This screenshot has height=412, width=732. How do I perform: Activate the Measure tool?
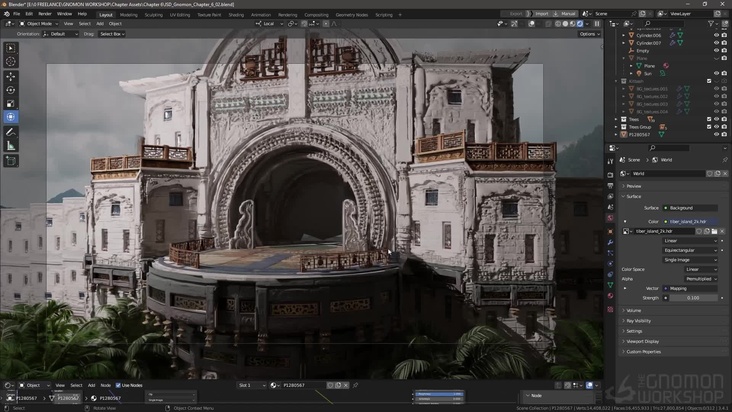pos(11,146)
